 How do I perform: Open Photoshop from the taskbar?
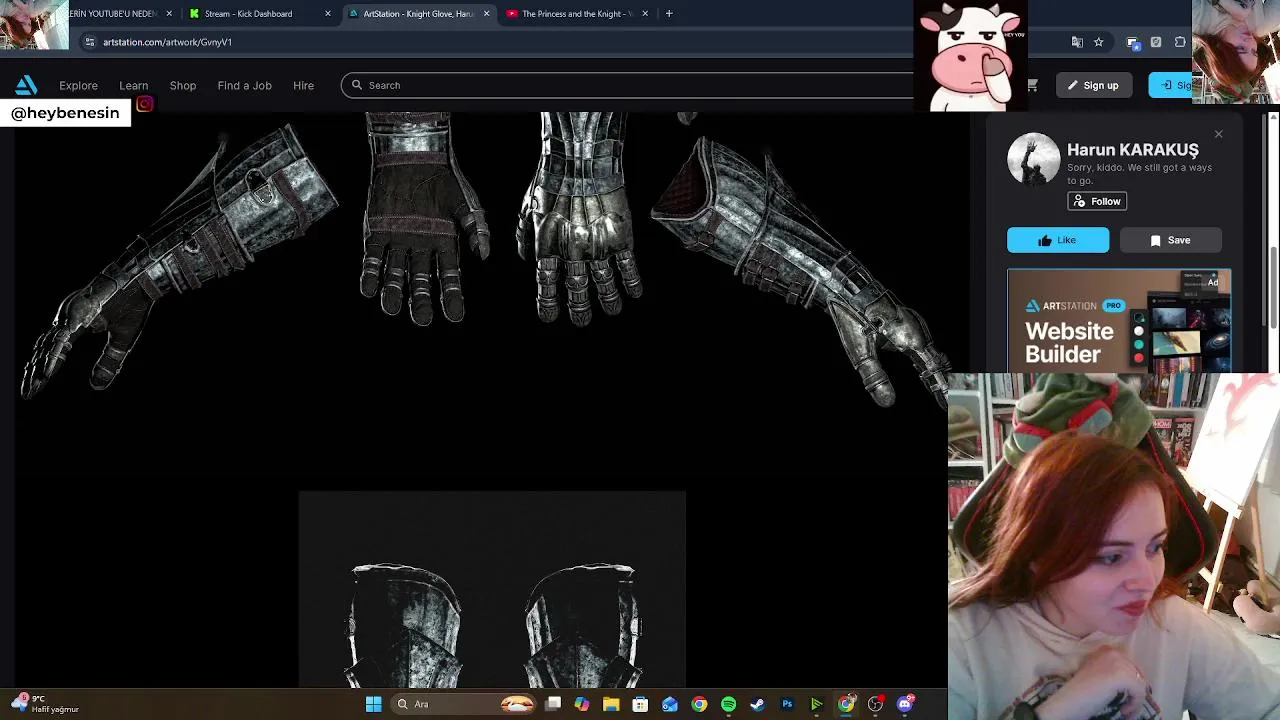(x=787, y=704)
